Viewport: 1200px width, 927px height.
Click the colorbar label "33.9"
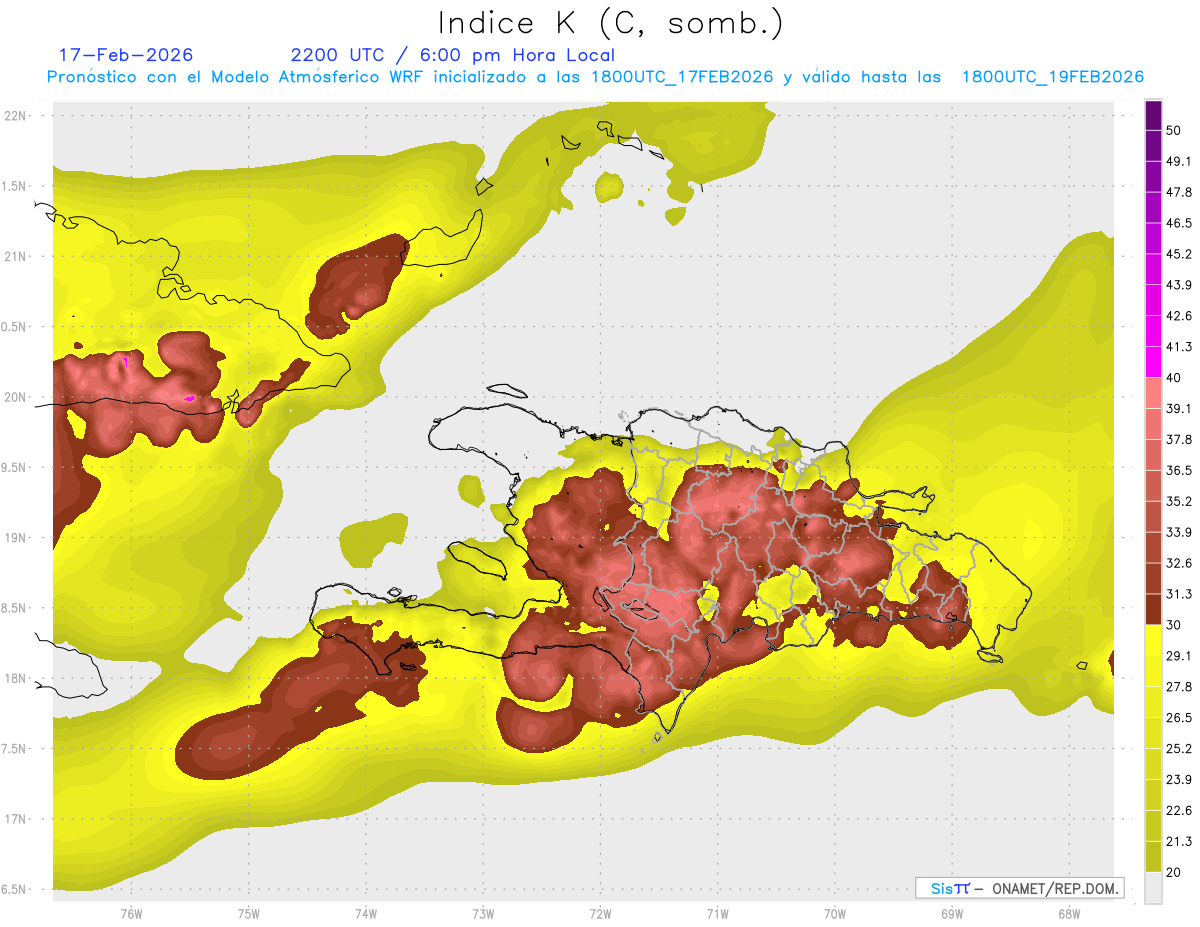(1179, 532)
